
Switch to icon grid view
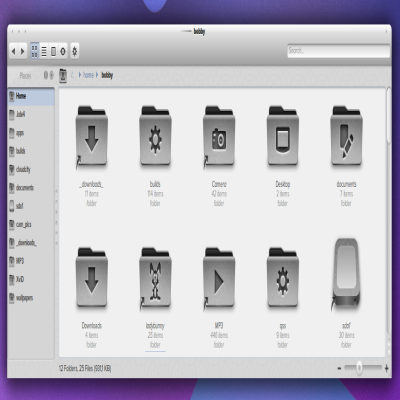35,51
